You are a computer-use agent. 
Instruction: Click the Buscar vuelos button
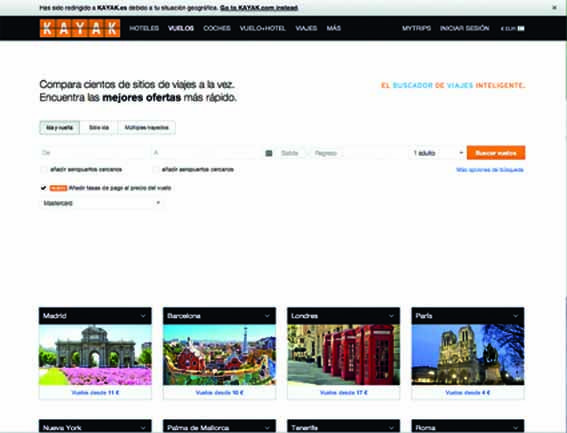click(x=496, y=153)
